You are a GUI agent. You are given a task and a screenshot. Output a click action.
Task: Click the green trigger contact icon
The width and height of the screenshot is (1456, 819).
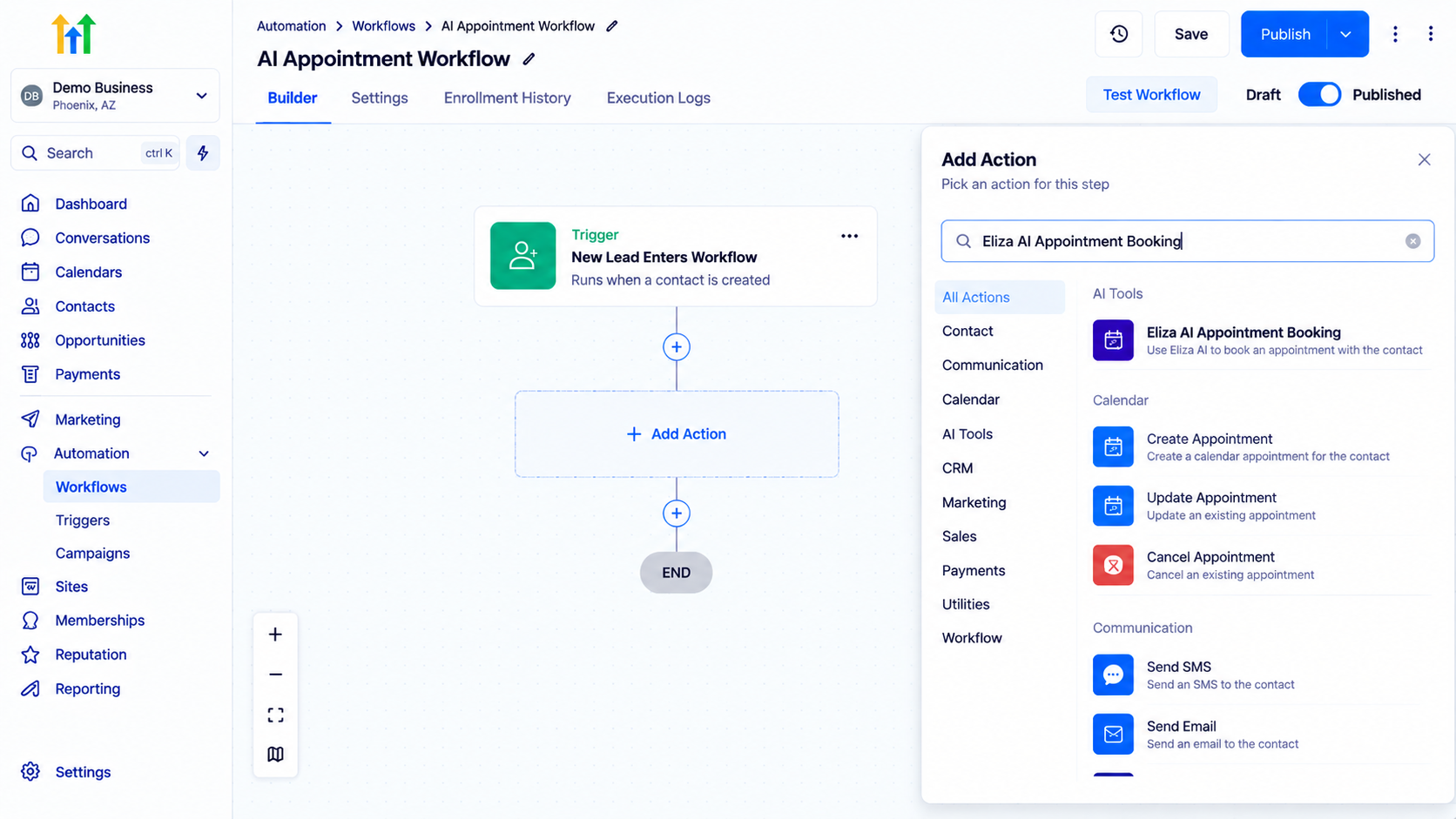(x=522, y=256)
